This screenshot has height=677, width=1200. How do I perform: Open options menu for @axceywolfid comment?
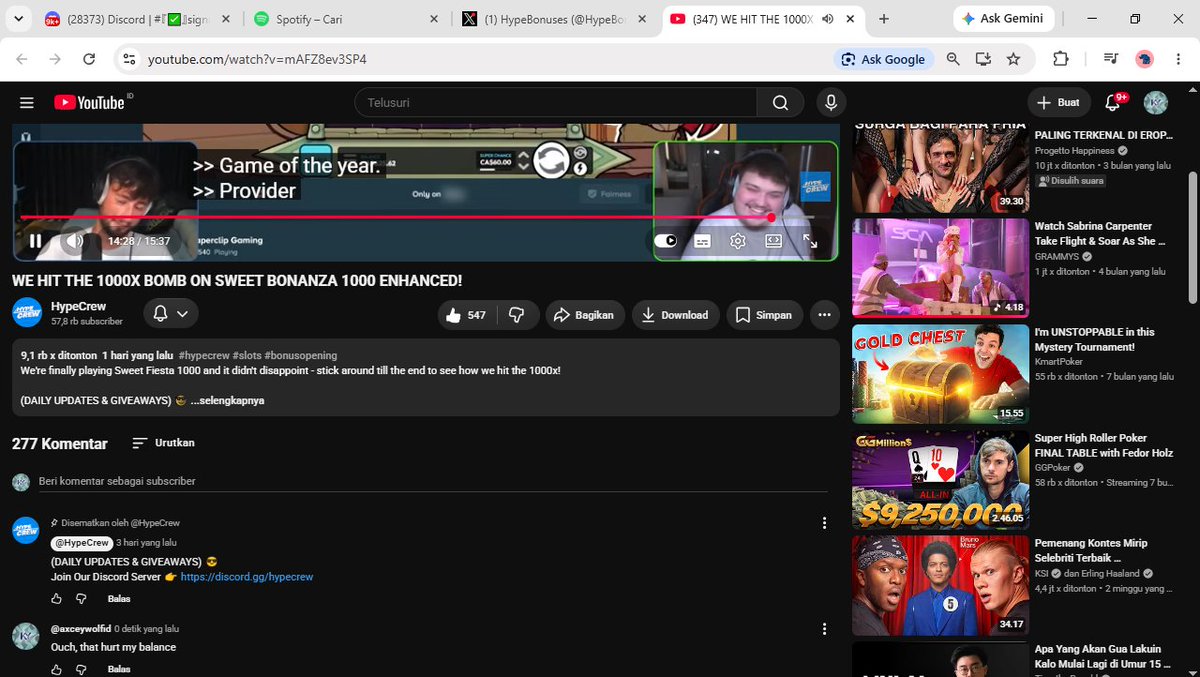(824, 629)
